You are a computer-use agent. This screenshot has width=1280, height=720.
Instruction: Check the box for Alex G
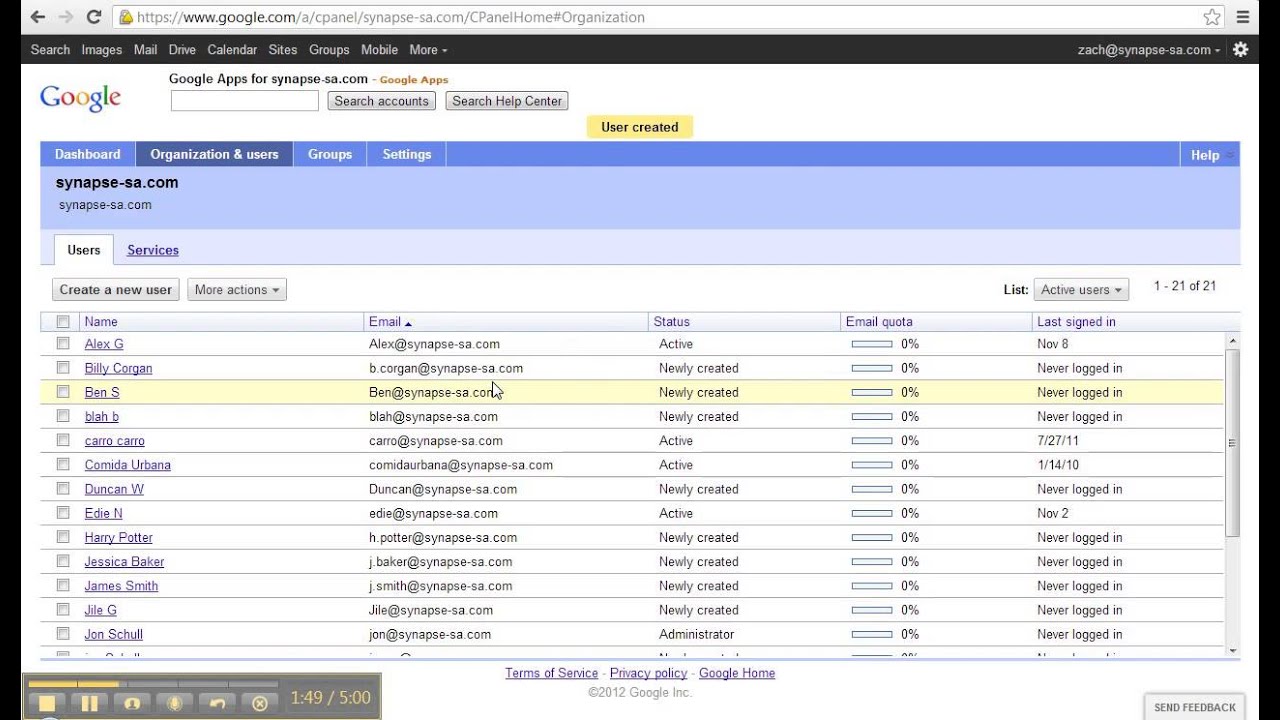pos(63,343)
